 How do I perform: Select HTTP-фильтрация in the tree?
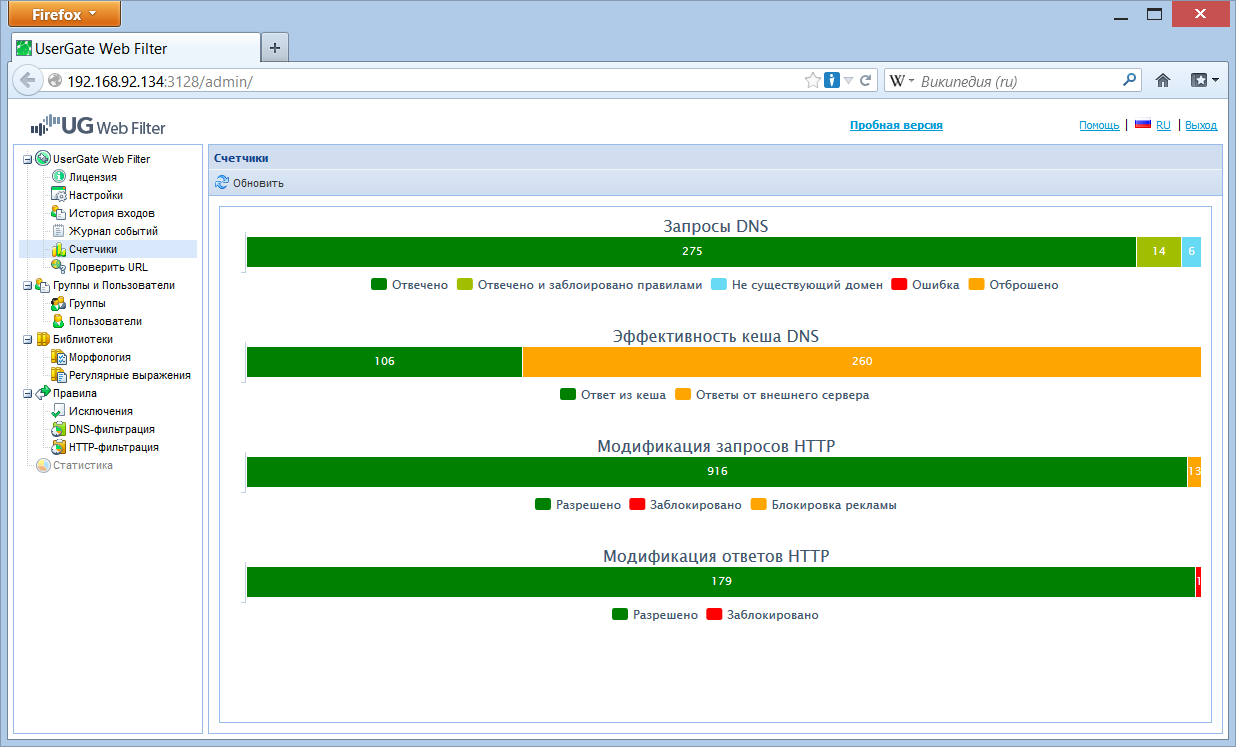coord(114,447)
